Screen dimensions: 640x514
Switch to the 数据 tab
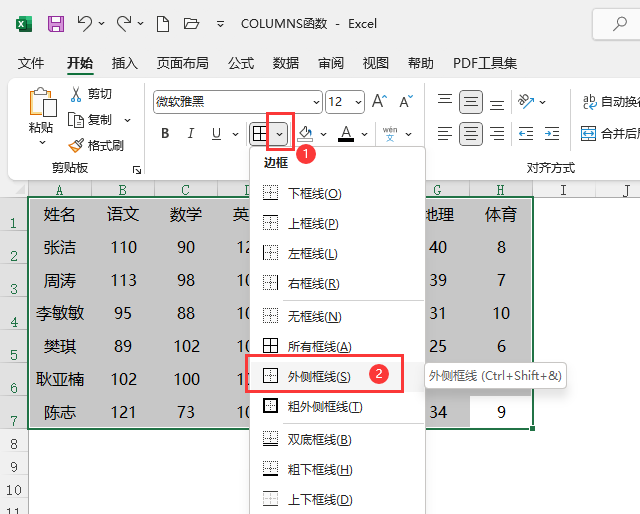click(x=286, y=63)
